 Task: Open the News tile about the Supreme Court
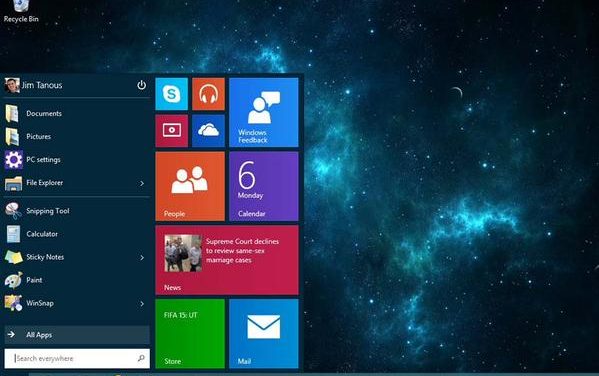click(x=227, y=260)
